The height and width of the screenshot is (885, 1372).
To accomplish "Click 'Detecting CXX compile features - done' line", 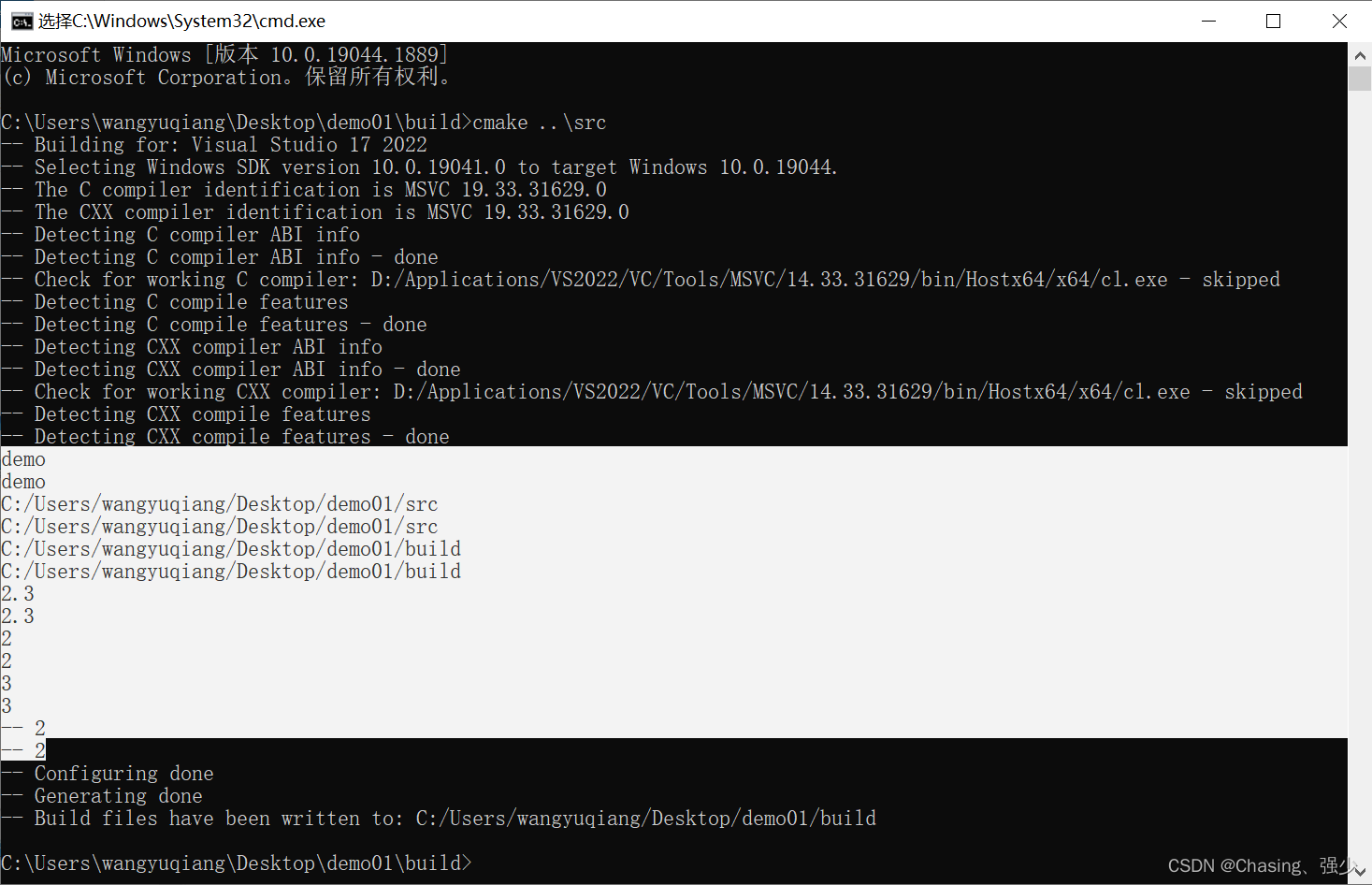I will [x=225, y=437].
